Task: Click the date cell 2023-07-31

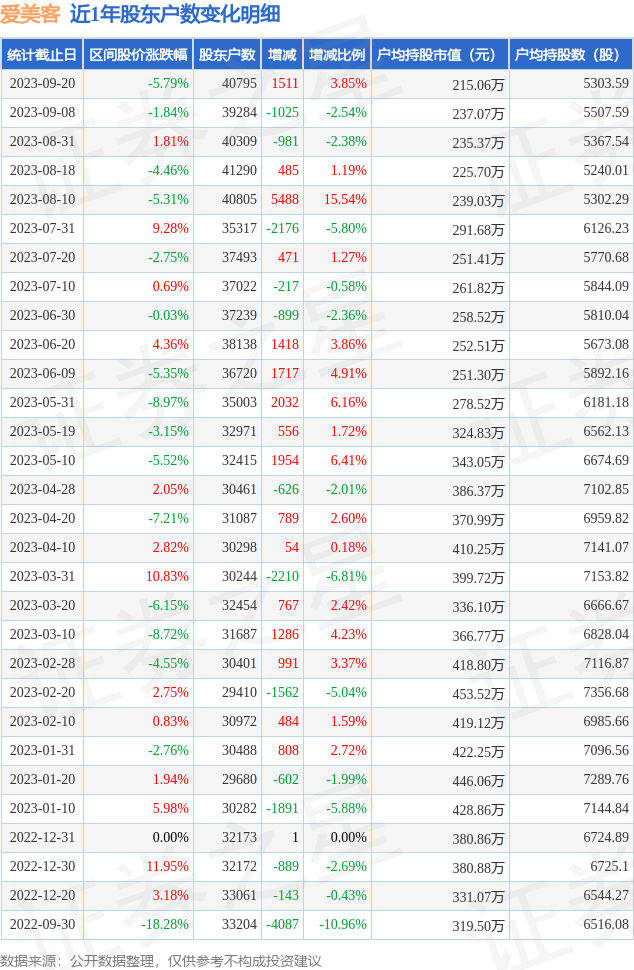Action: tap(42, 228)
